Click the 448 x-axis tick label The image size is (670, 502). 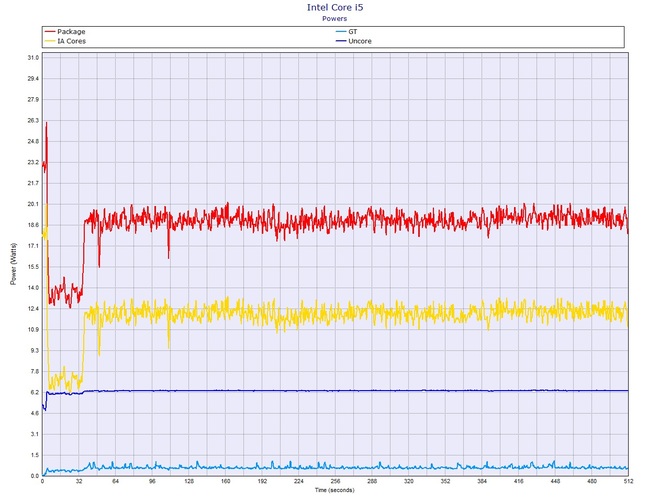click(x=555, y=481)
